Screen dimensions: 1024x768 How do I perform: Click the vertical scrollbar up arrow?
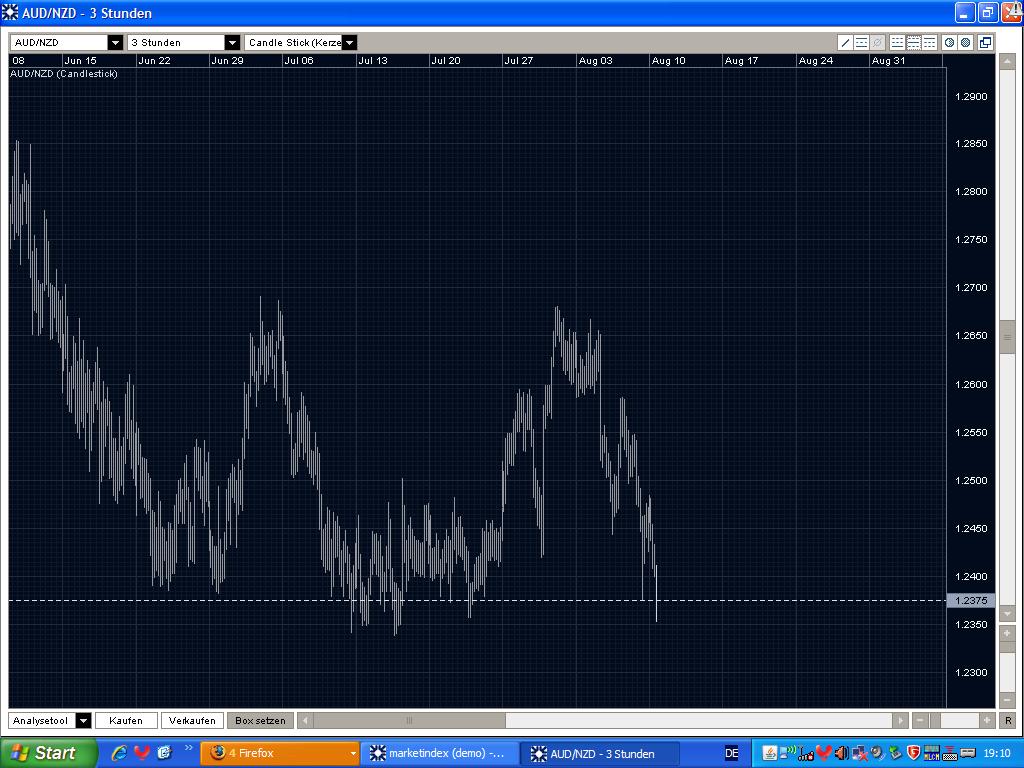(1008, 61)
